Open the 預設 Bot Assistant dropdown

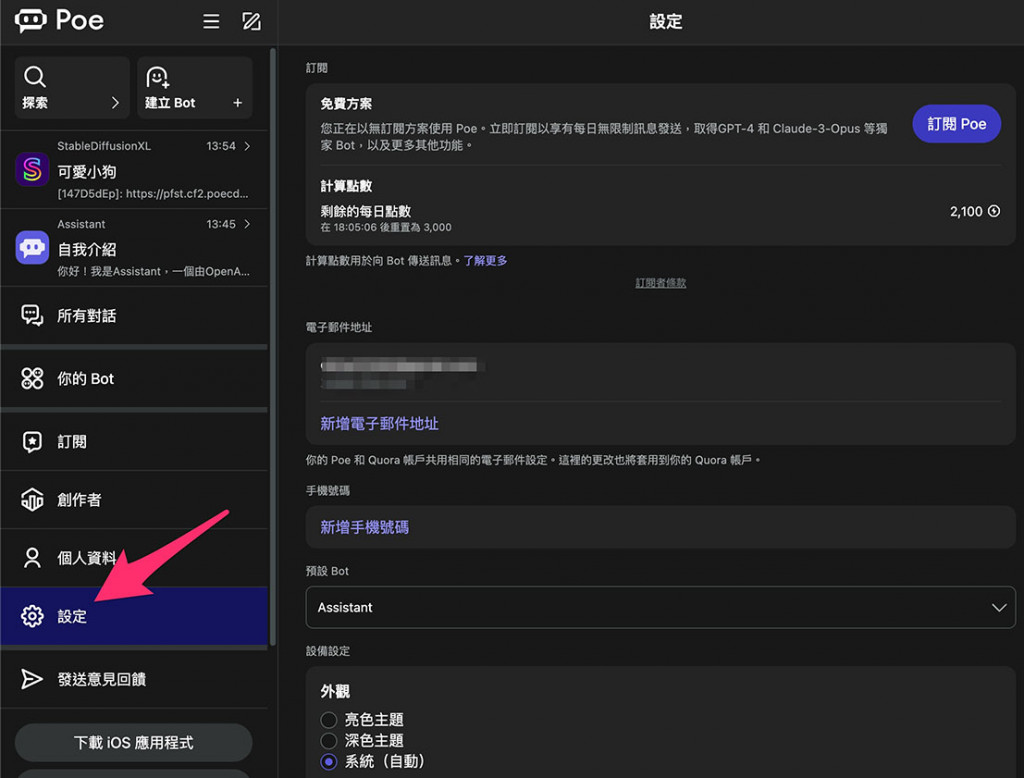(x=660, y=608)
